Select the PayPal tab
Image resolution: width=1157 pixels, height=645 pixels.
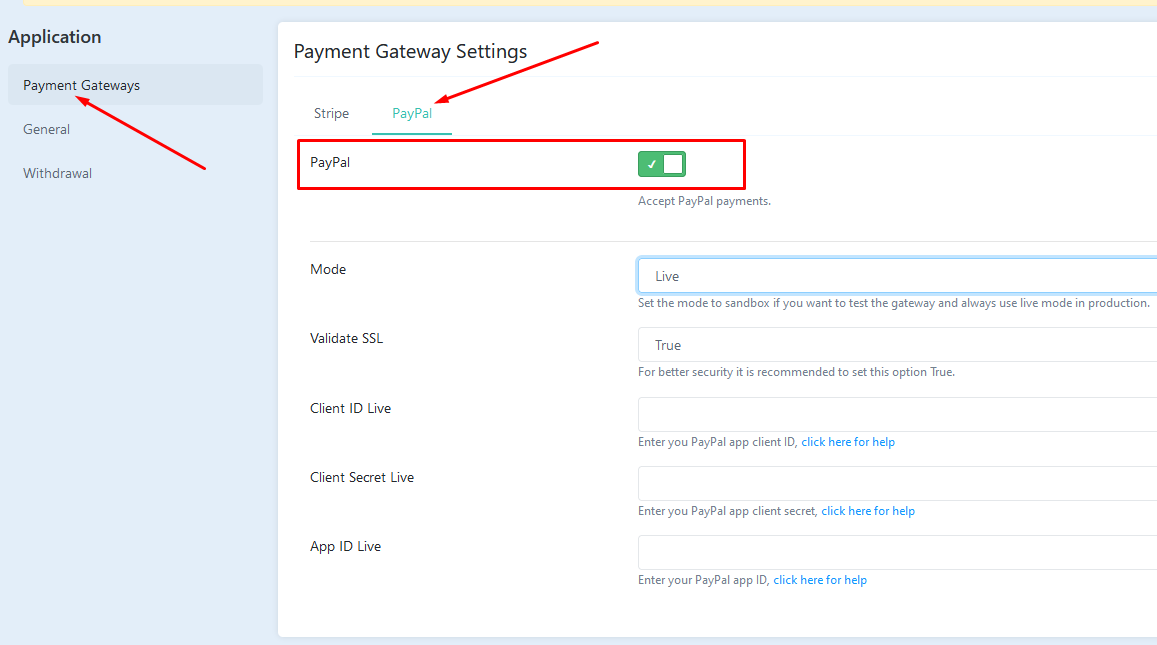click(x=412, y=114)
